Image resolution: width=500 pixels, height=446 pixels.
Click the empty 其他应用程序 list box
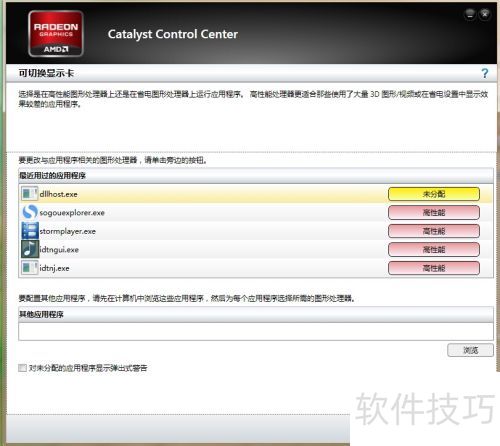click(x=256, y=331)
